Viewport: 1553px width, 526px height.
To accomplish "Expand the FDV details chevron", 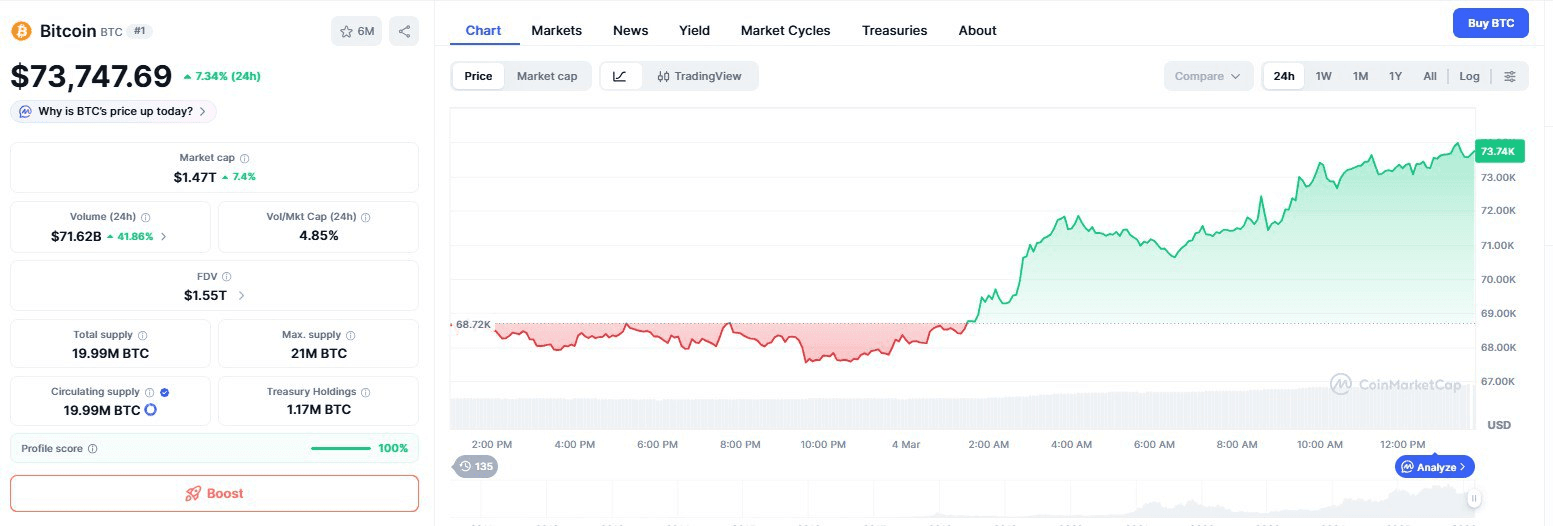I will (x=241, y=296).
